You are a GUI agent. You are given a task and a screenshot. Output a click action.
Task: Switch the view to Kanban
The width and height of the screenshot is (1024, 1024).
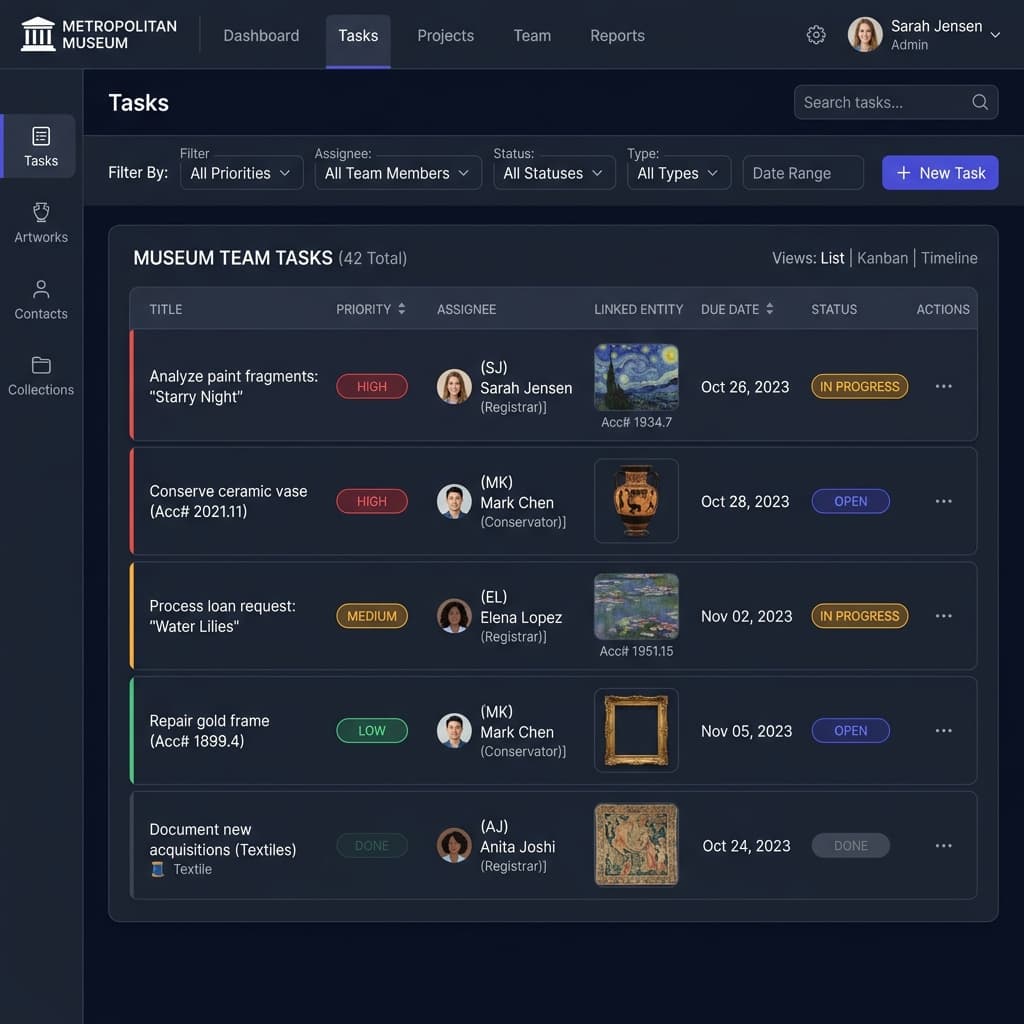coord(883,258)
